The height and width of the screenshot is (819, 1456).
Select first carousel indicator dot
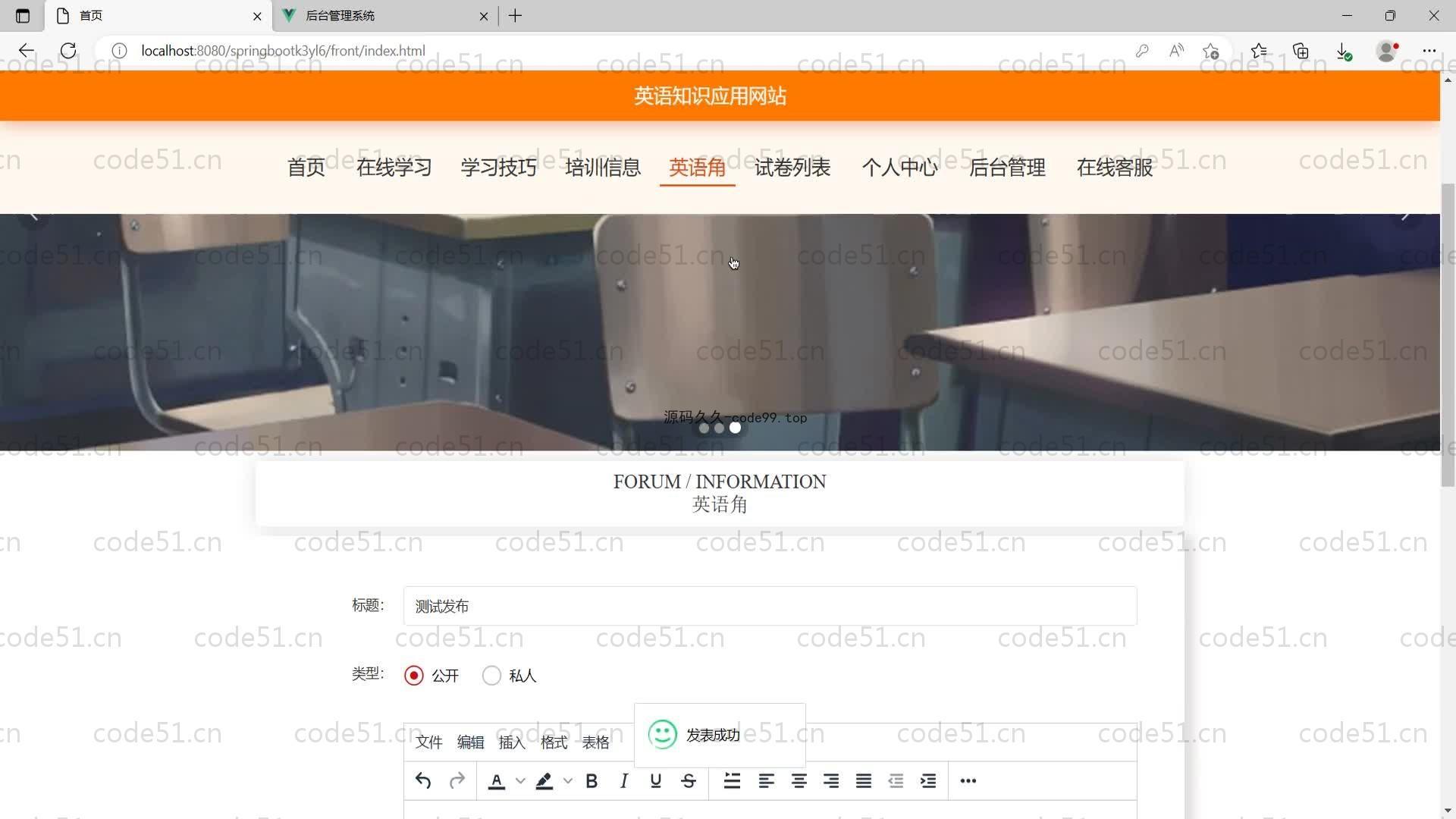click(x=704, y=428)
